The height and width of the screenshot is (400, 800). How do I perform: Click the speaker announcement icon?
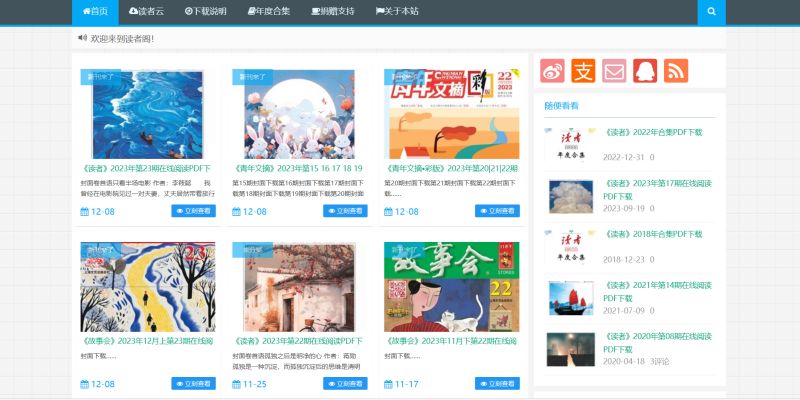coord(82,39)
